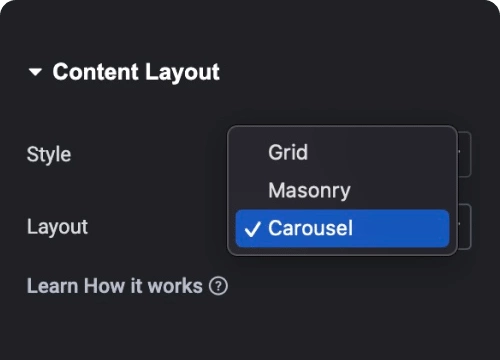This screenshot has width=500, height=360.
Task: Click the Learn How it works text
Action: tap(114, 286)
